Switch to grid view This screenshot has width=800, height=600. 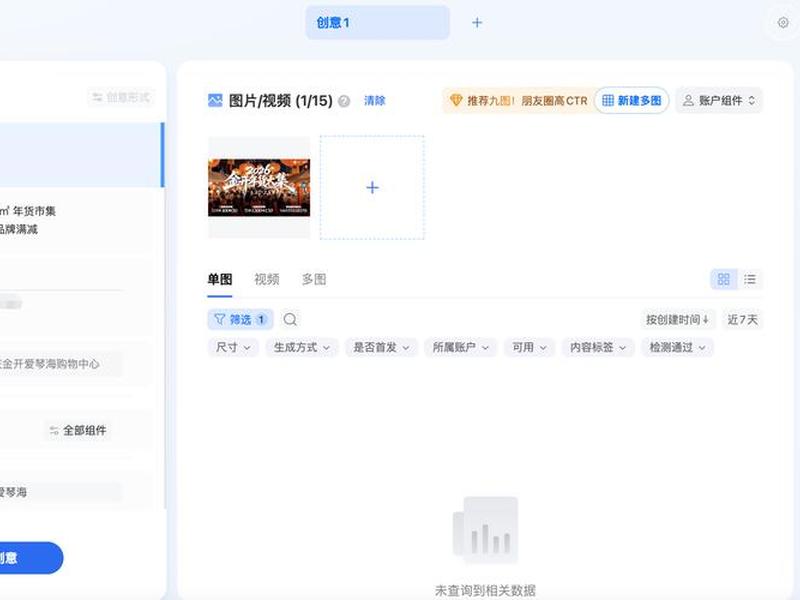(x=723, y=279)
